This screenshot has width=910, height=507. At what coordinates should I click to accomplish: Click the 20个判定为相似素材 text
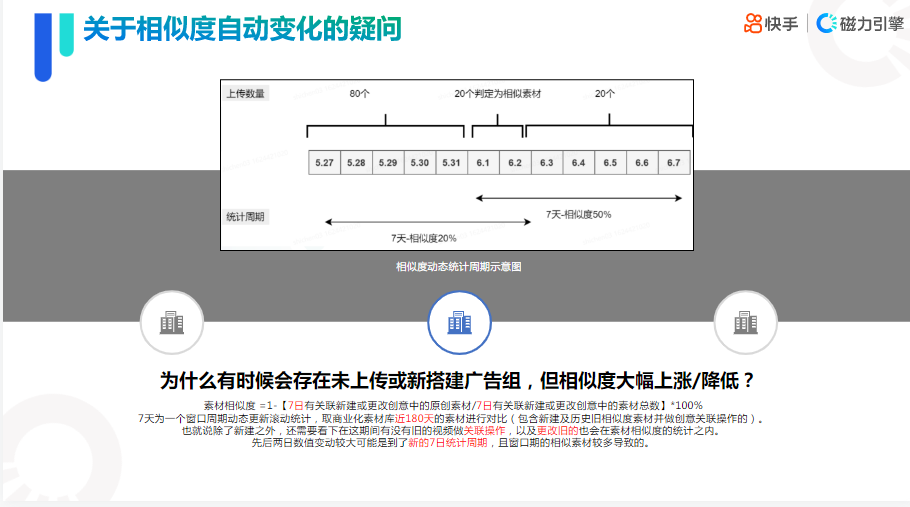[x=497, y=93]
